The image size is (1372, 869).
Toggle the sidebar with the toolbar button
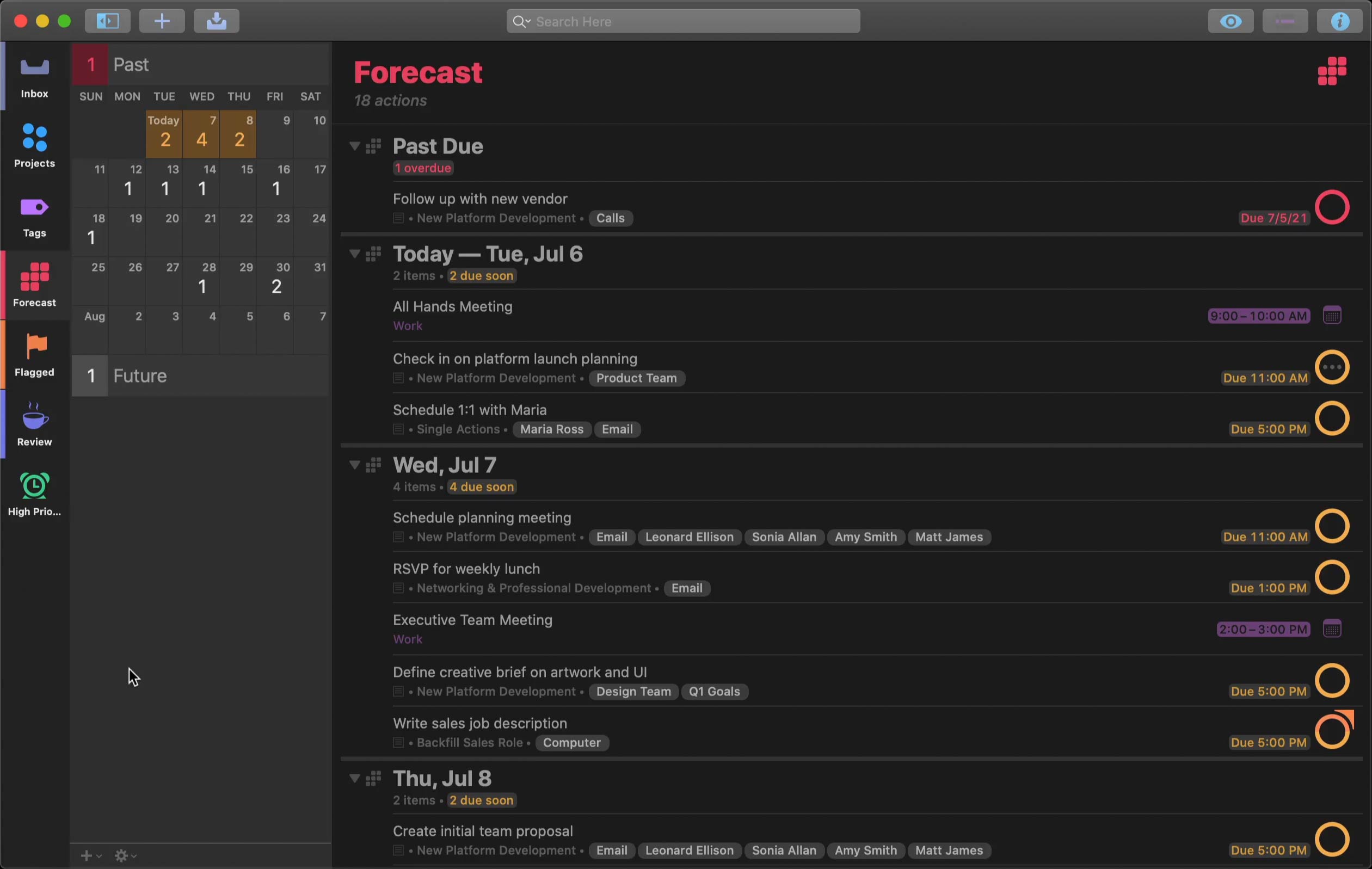click(x=108, y=21)
